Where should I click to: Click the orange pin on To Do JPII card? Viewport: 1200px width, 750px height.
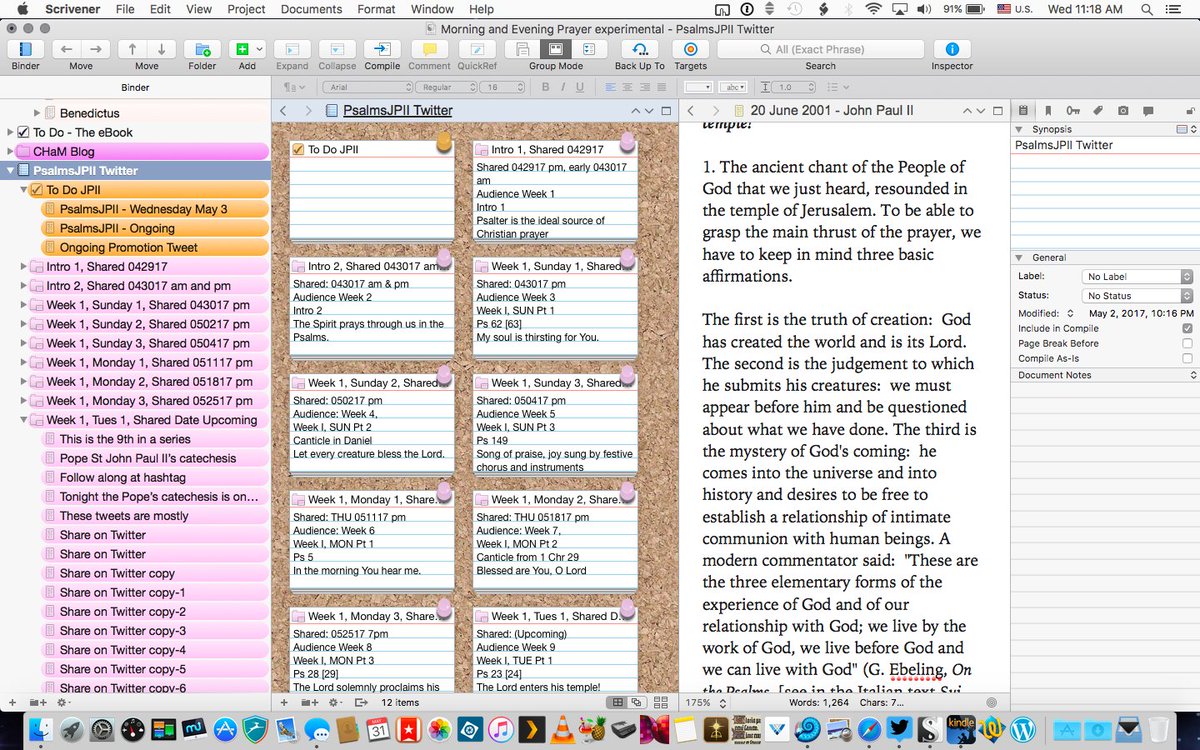(444, 143)
